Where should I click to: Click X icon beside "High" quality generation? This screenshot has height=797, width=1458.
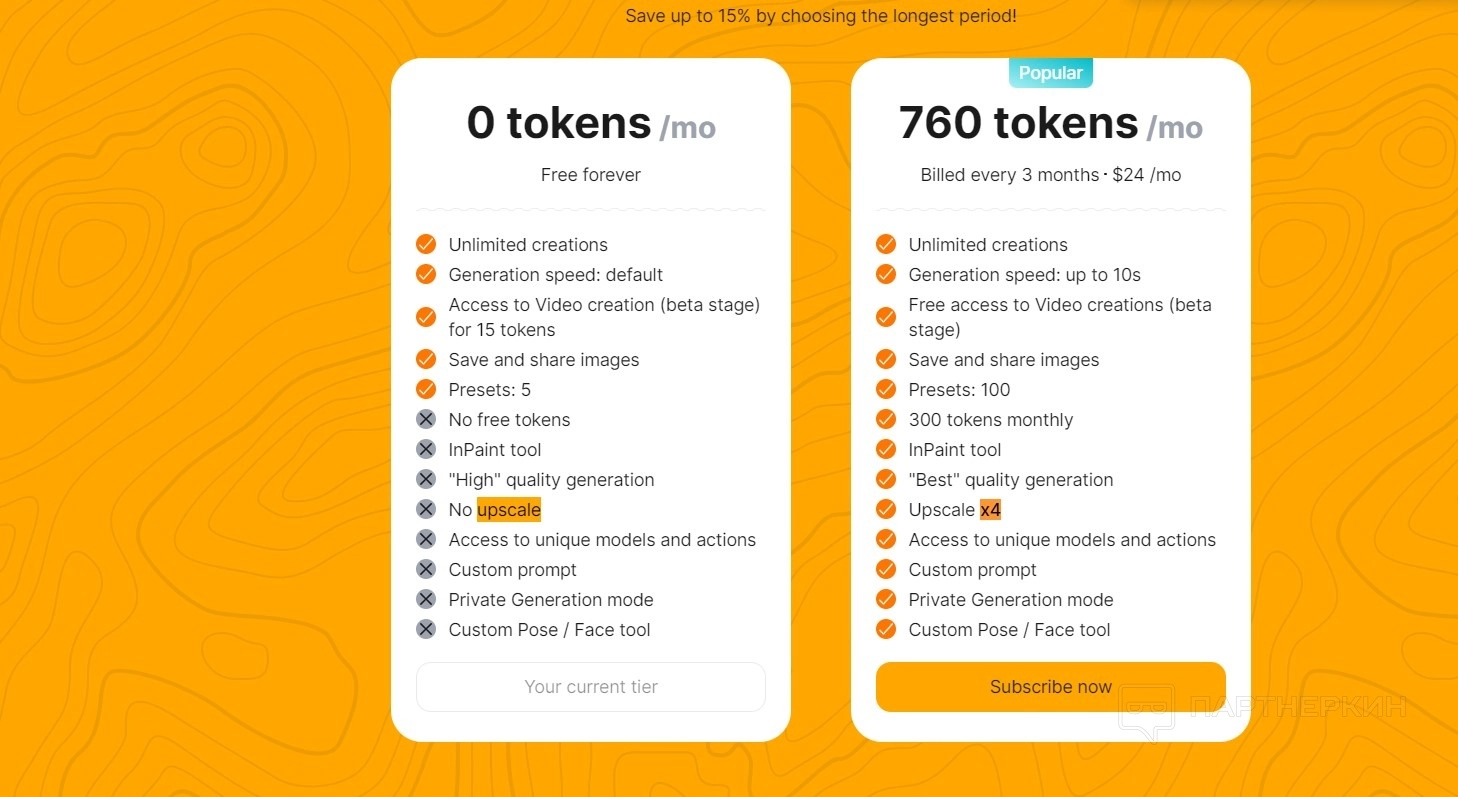coord(426,479)
